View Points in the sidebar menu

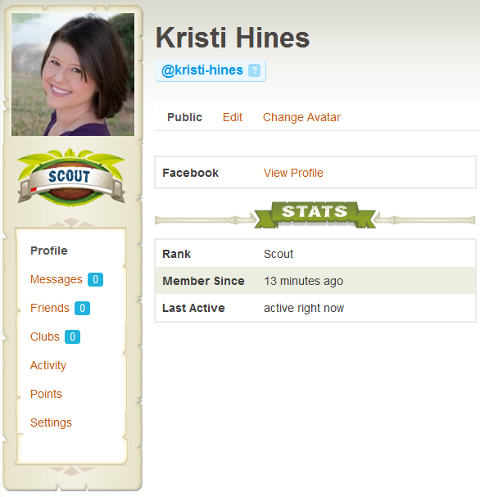(46, 394)
